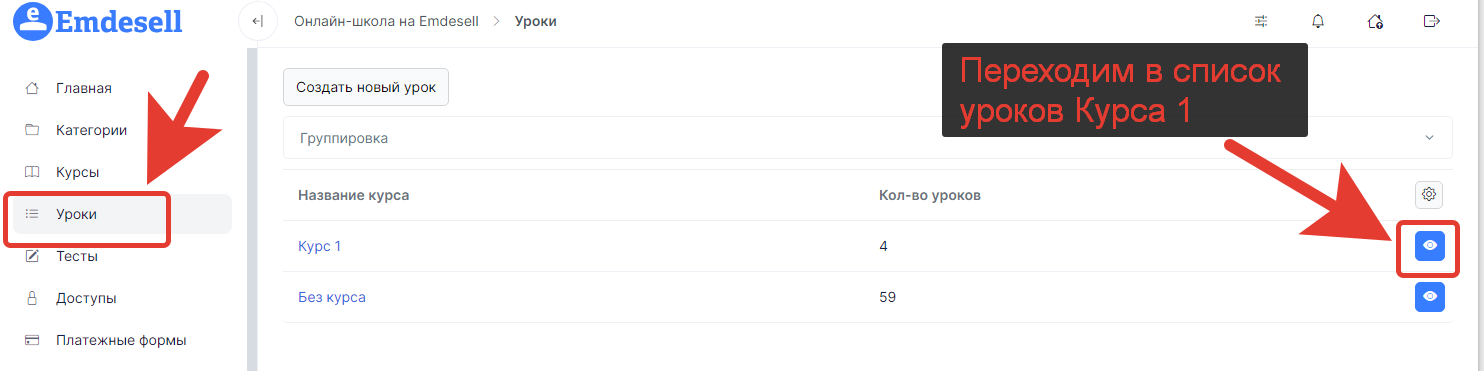Click the logout icon in header
The width and height of the screenshot is (1484, 371).
(1432, 21)
